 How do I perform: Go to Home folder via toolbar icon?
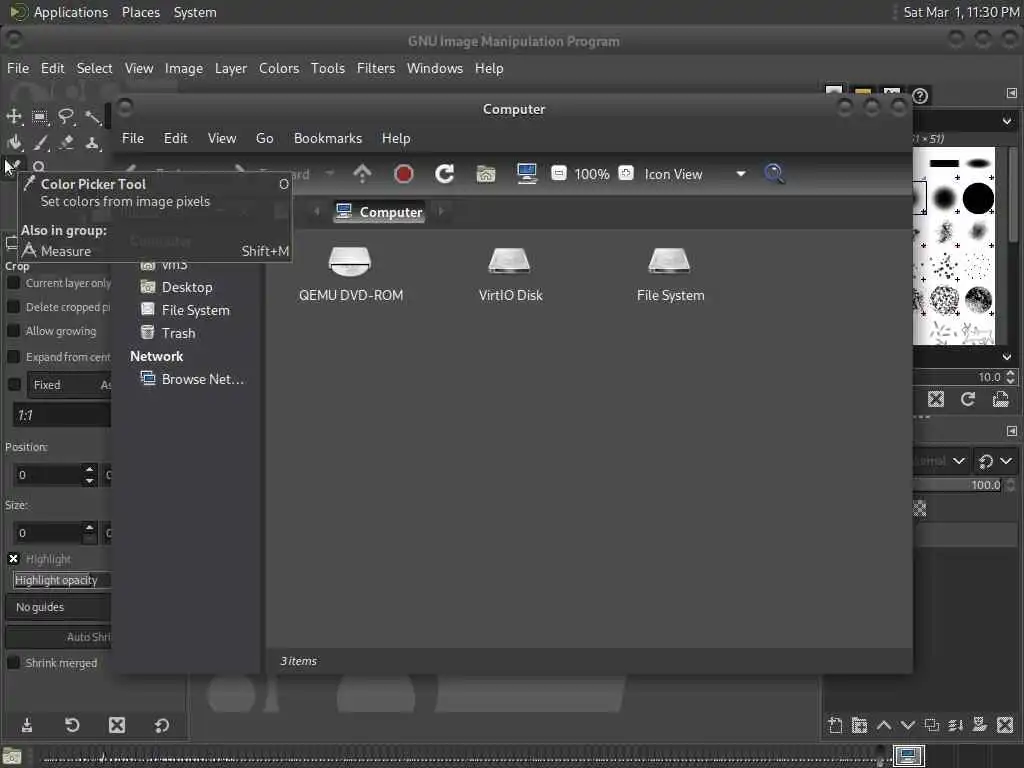(485, 174)
